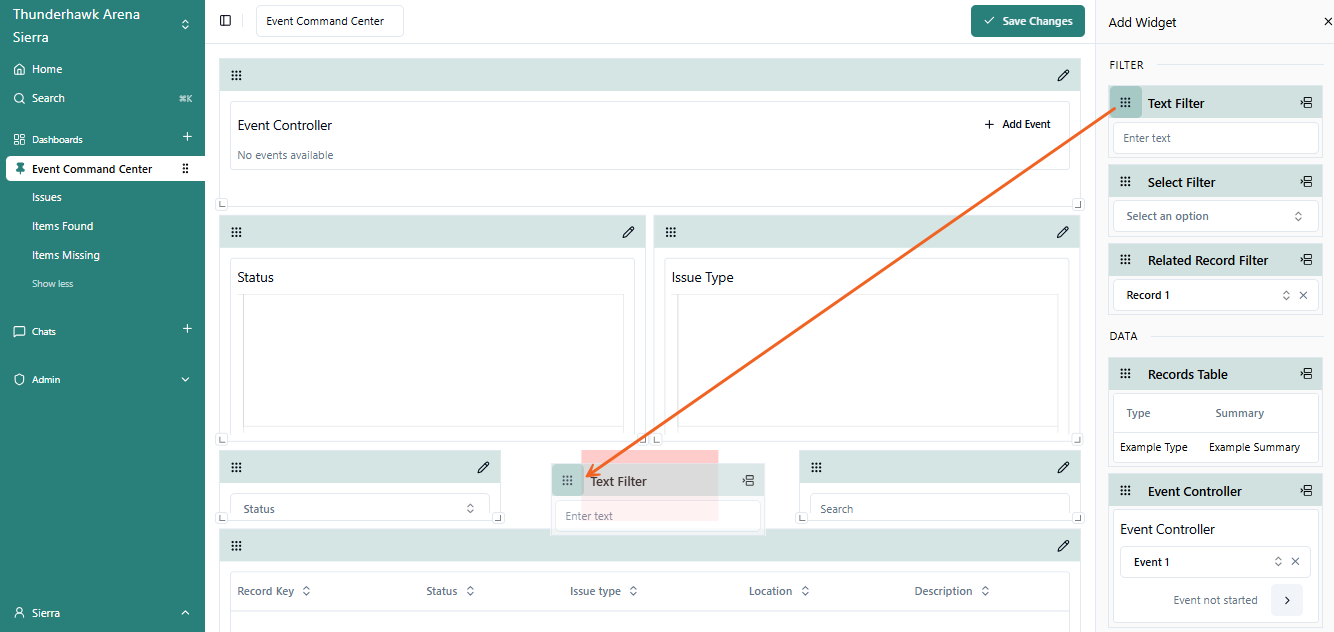Expand the Admin section chevron
Image resolution: width=1334 pixels, height=632 pixels.
click(185, 380)
